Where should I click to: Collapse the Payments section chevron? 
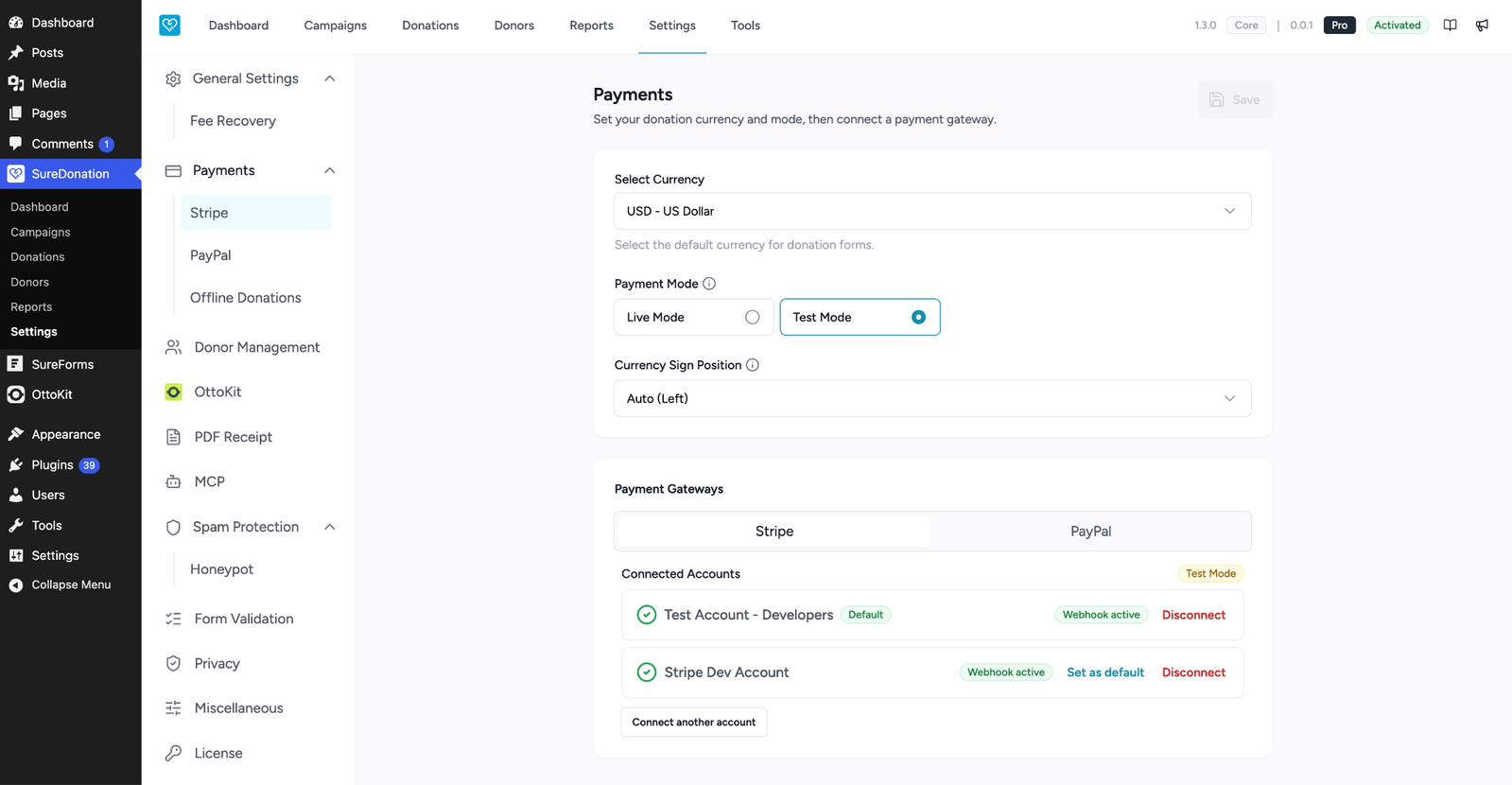point(330,171)
